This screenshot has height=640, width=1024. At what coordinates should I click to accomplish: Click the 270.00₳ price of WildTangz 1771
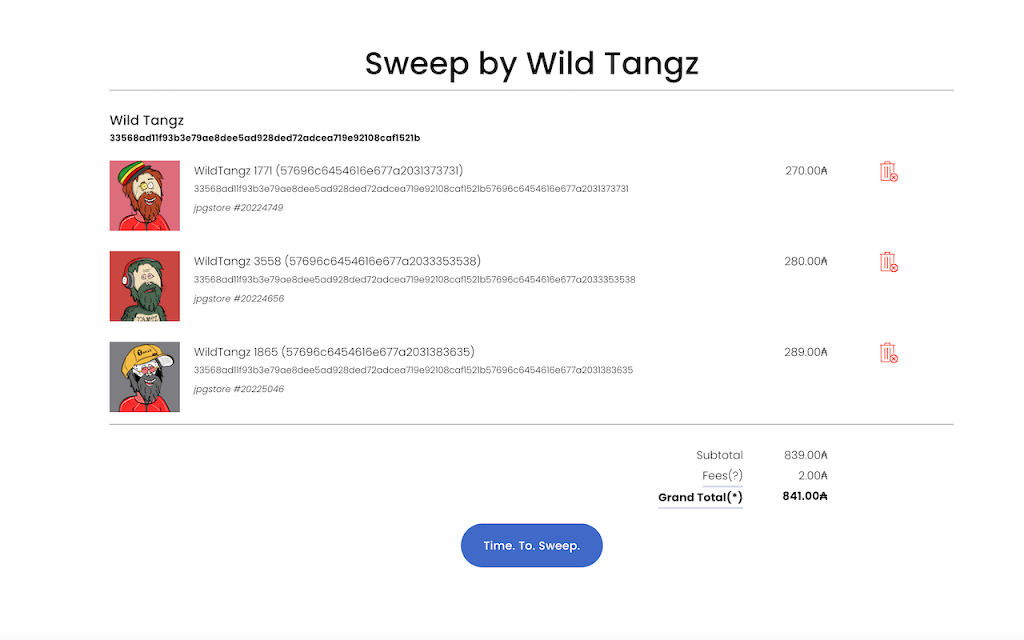(806, 170)
